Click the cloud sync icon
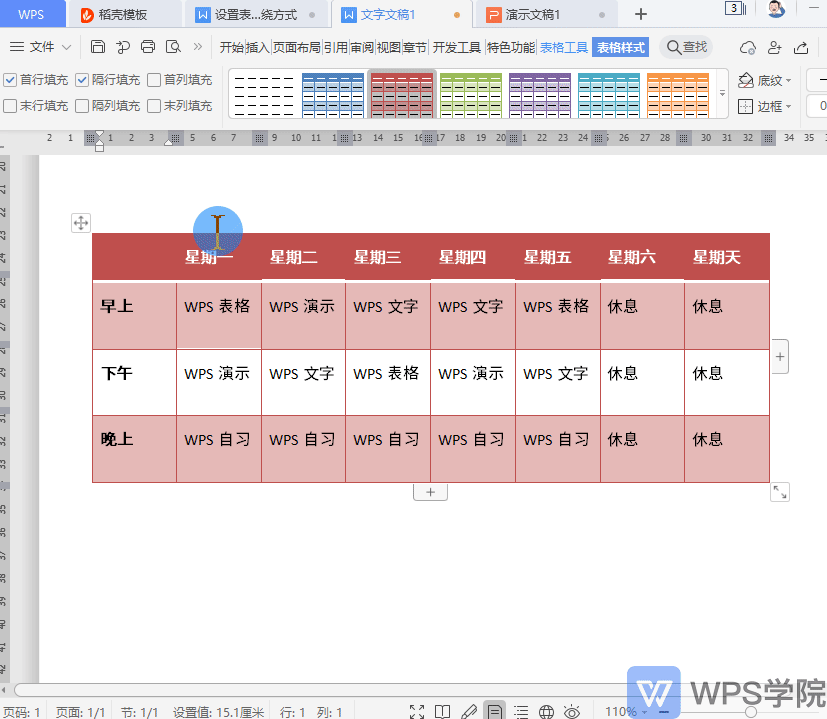The width and height of the screenshot is (827, 719). 747,47
